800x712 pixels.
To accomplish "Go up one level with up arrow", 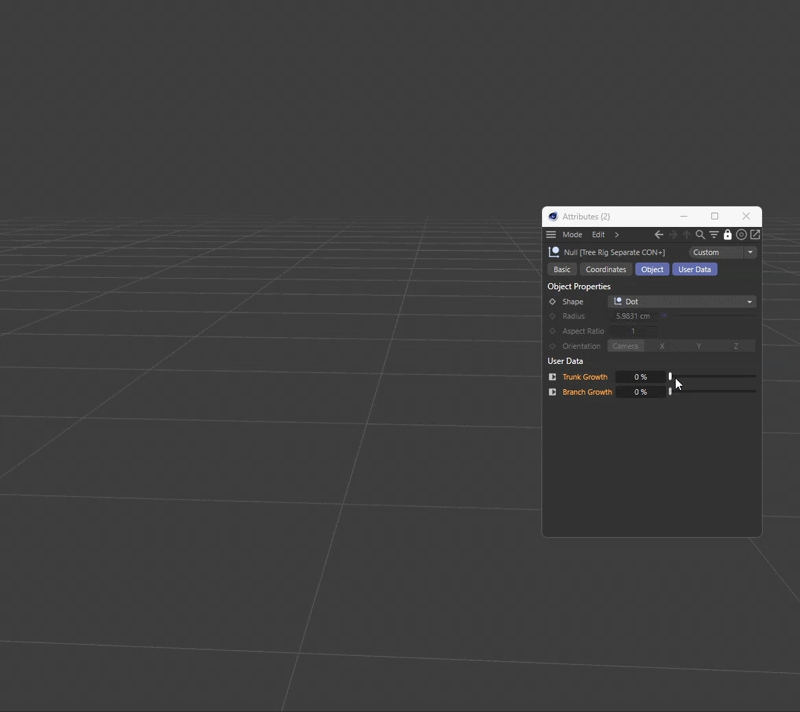I will pyautogui.click(x=687, y=235).
